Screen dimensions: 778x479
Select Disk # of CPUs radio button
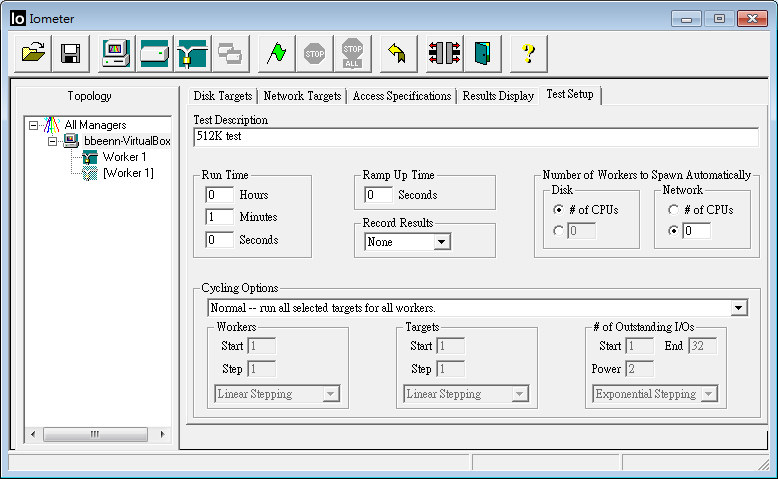click(558, 210)
